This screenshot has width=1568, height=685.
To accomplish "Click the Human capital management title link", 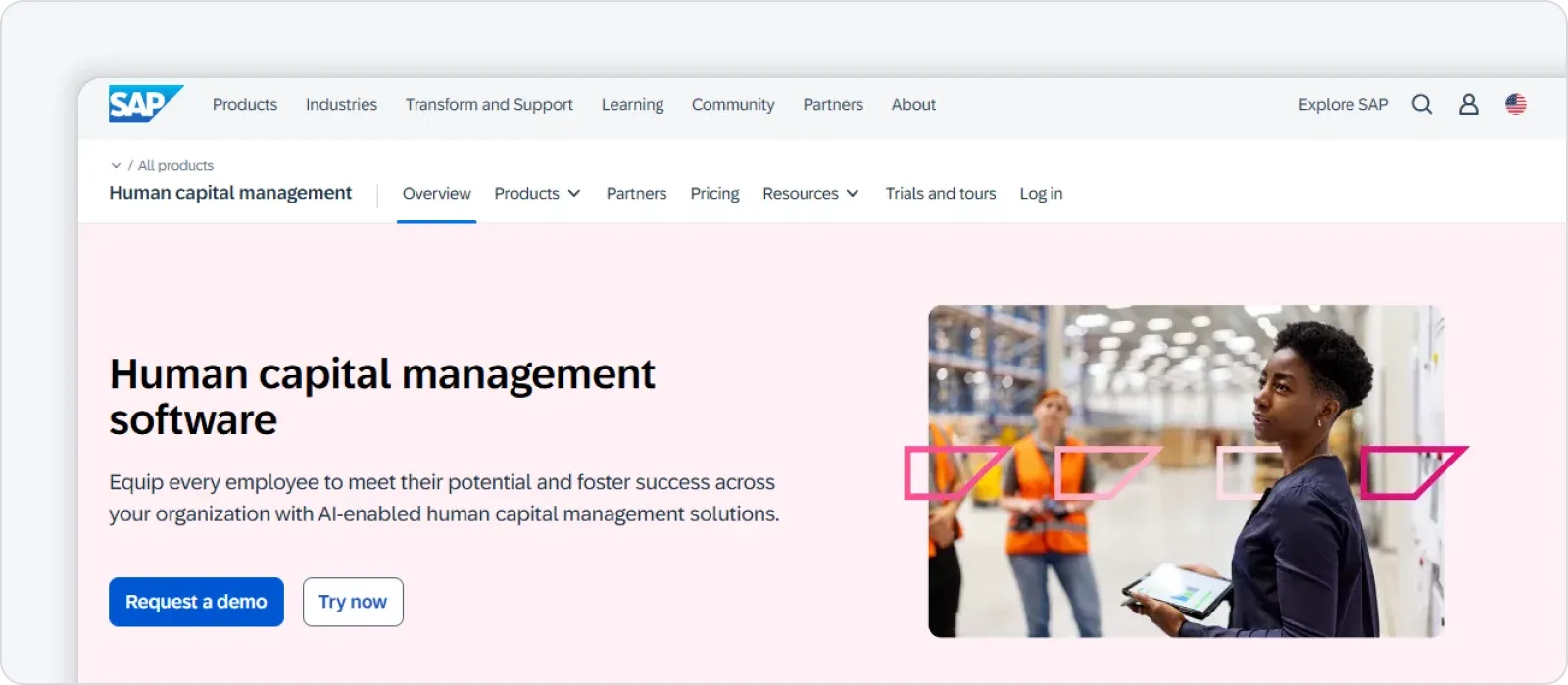I will point(230,193).
